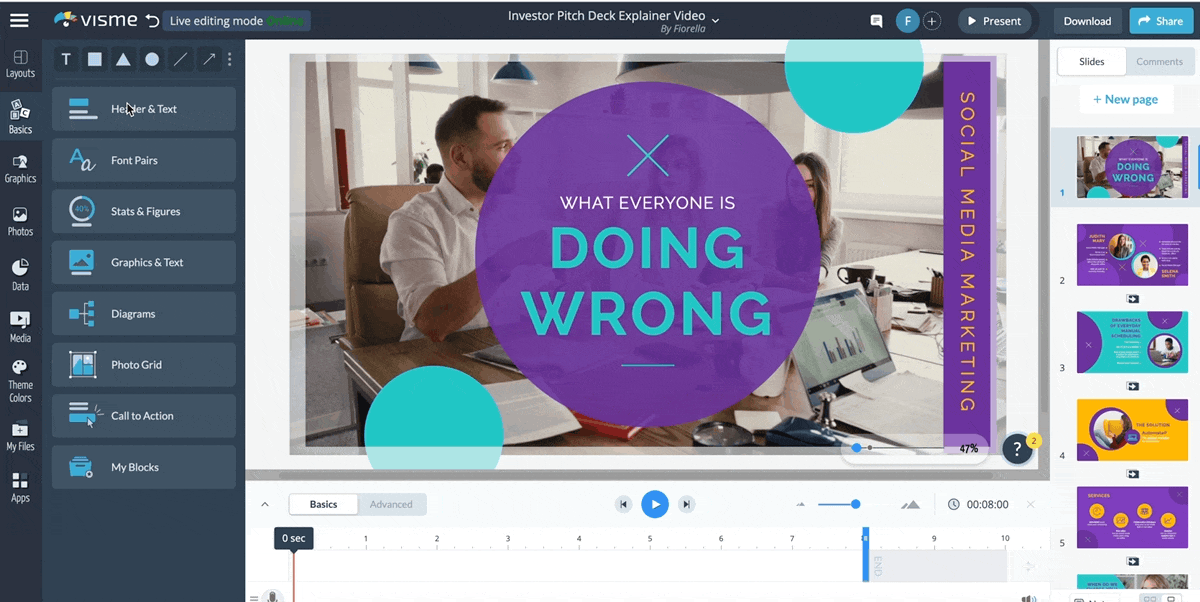Toggle the microphone recording control
This screenshot has height=602, width=1200.
(x=272, y=596)
